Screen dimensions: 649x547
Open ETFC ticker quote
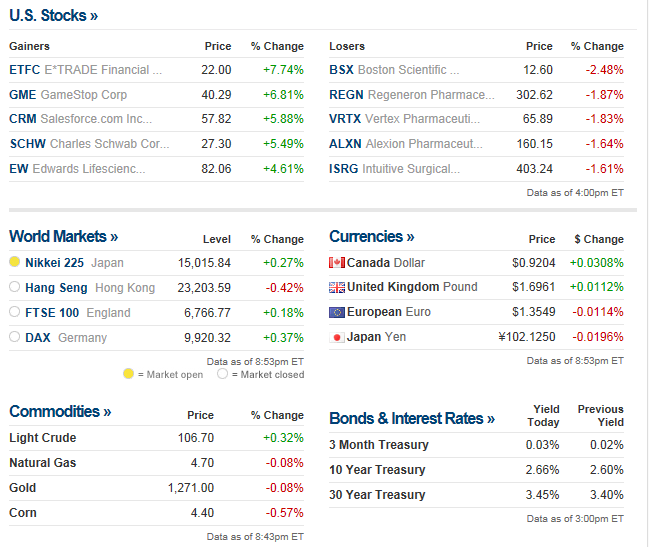[24, 70]
